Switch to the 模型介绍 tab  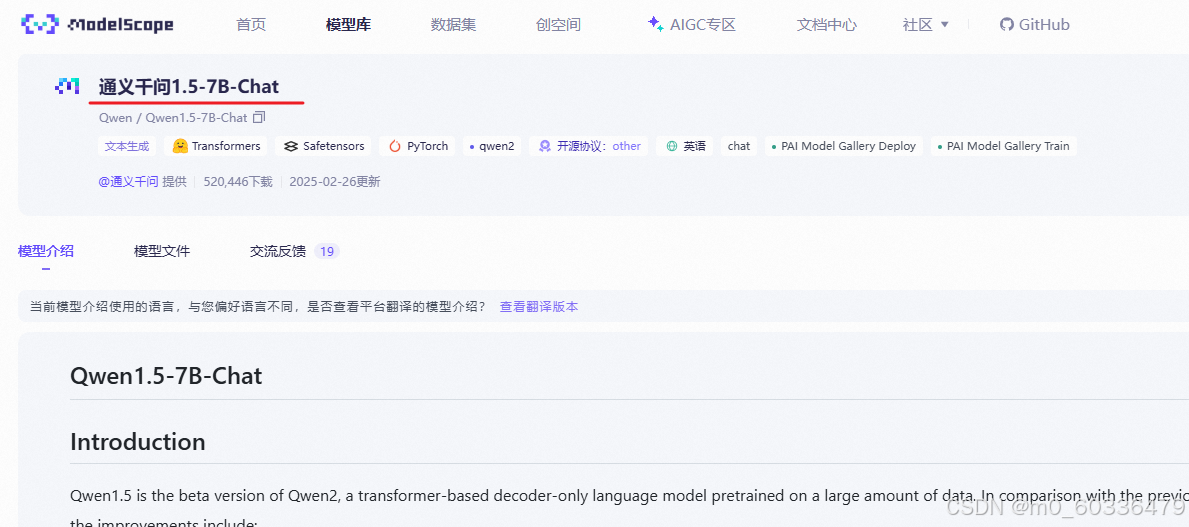[x=45, y=252]
